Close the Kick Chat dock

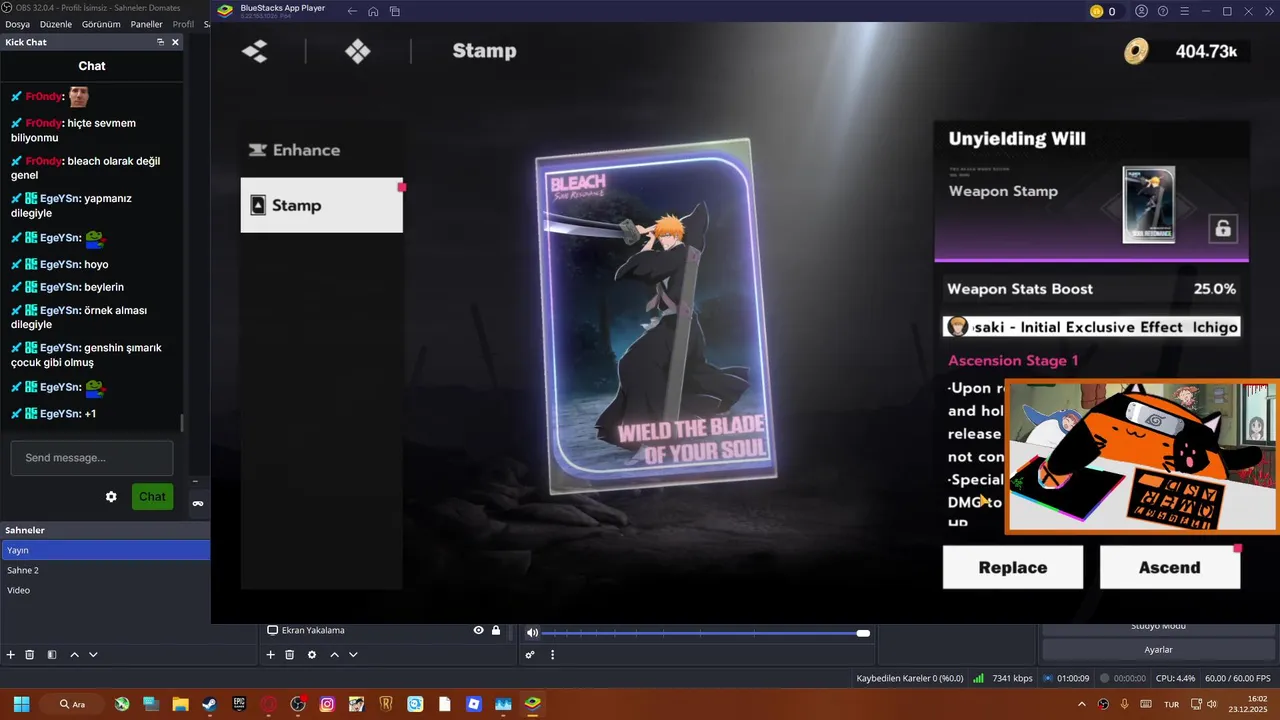point(175,42)
